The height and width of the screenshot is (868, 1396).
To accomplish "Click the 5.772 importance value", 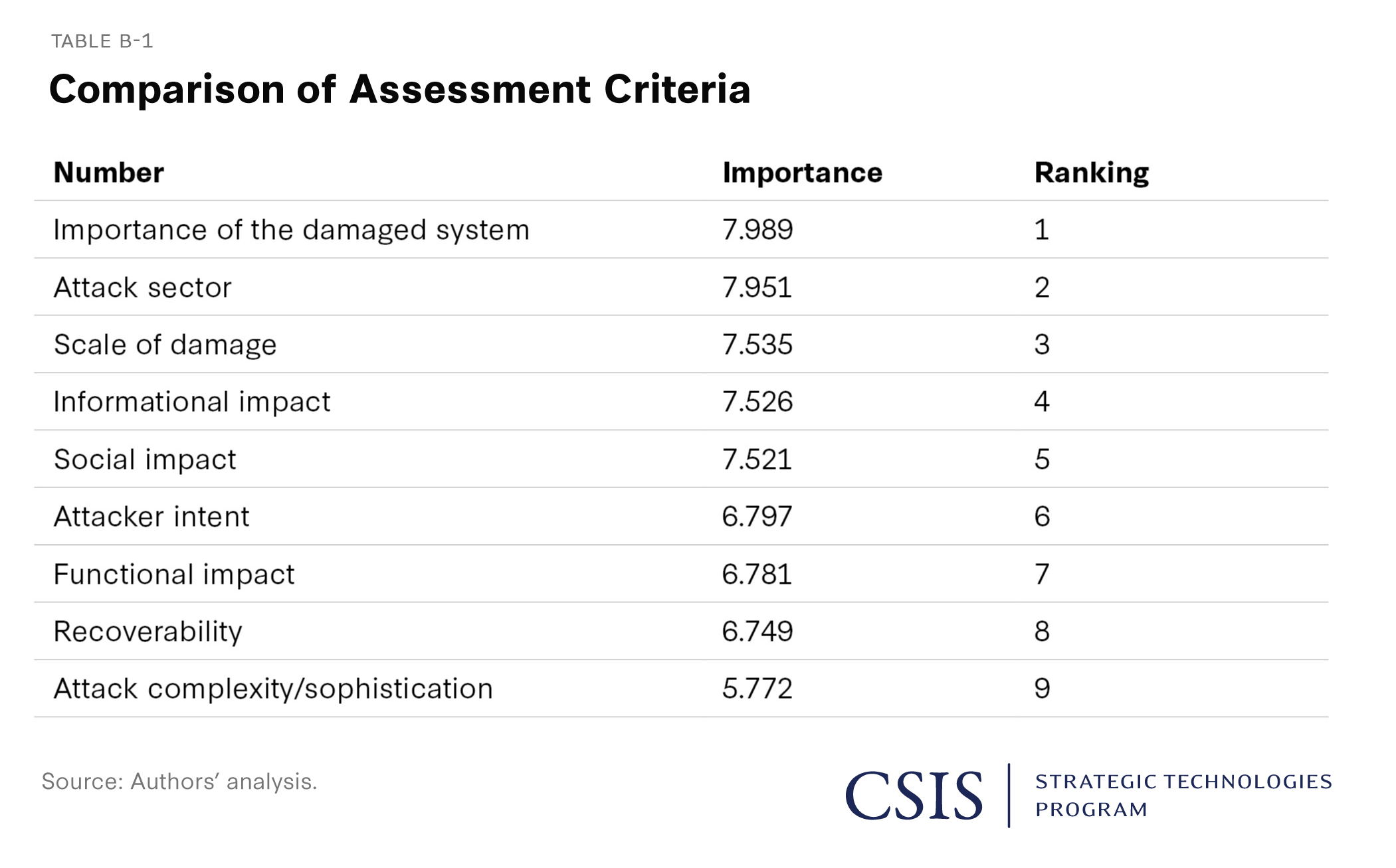I will pyautogui.click(x=757, y=689).
